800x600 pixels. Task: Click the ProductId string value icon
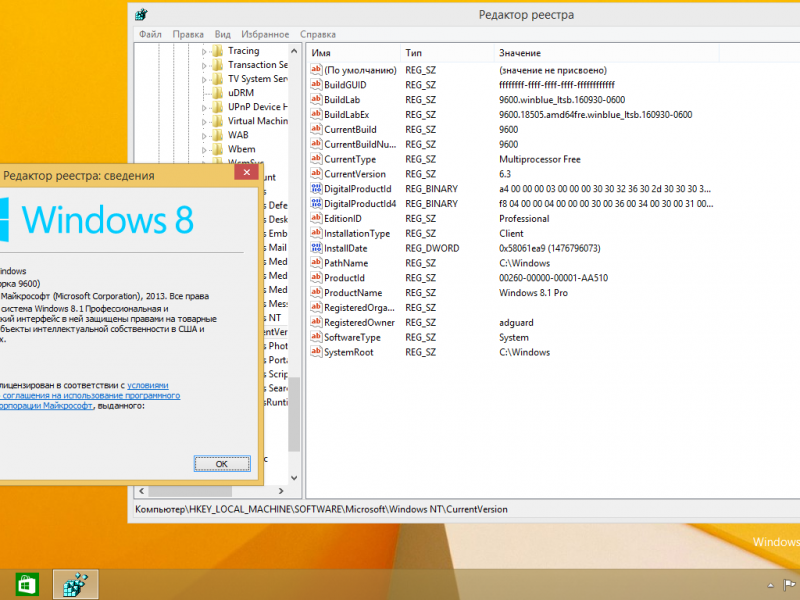316,278
